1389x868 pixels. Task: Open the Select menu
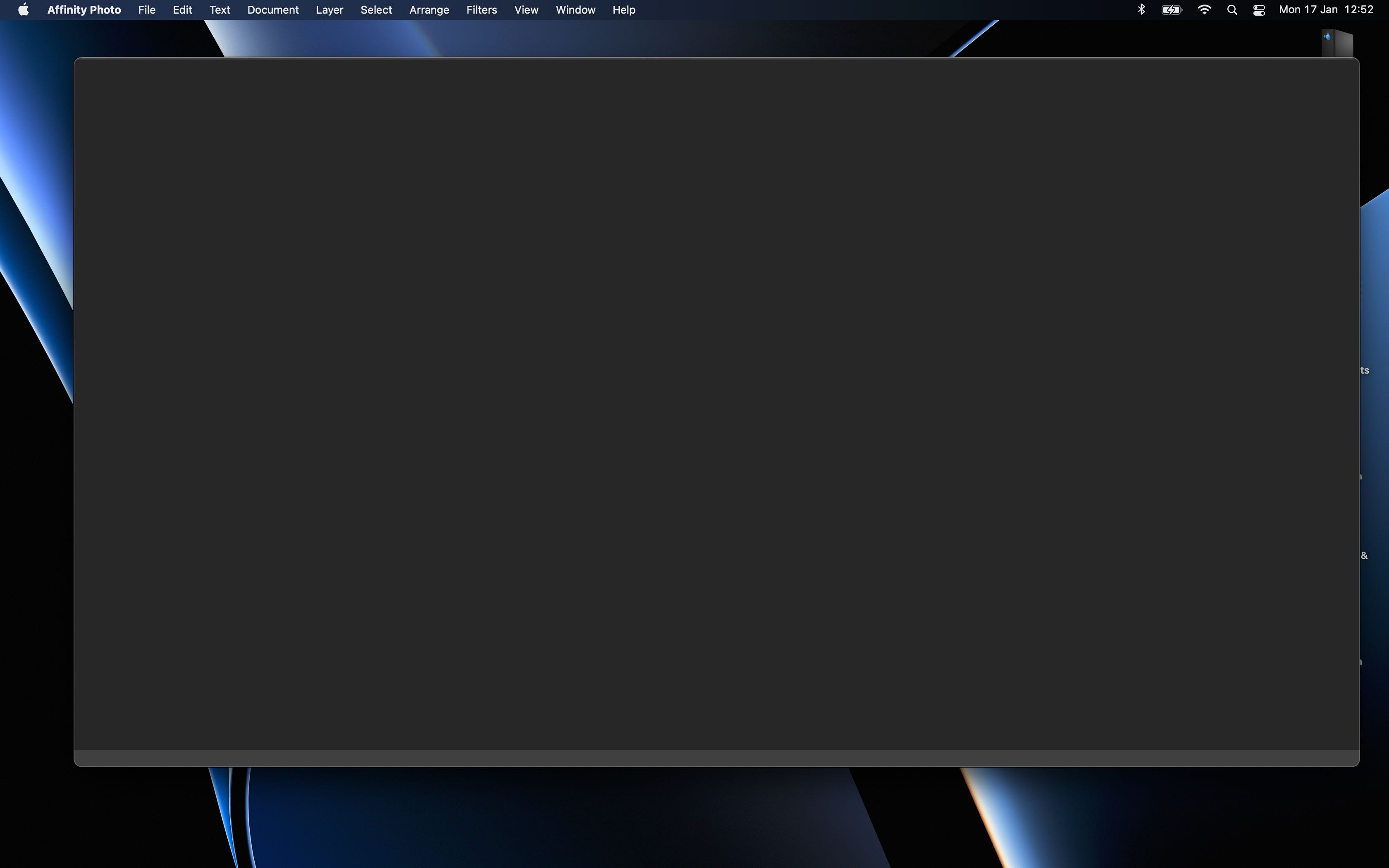[x=376, y=10]
